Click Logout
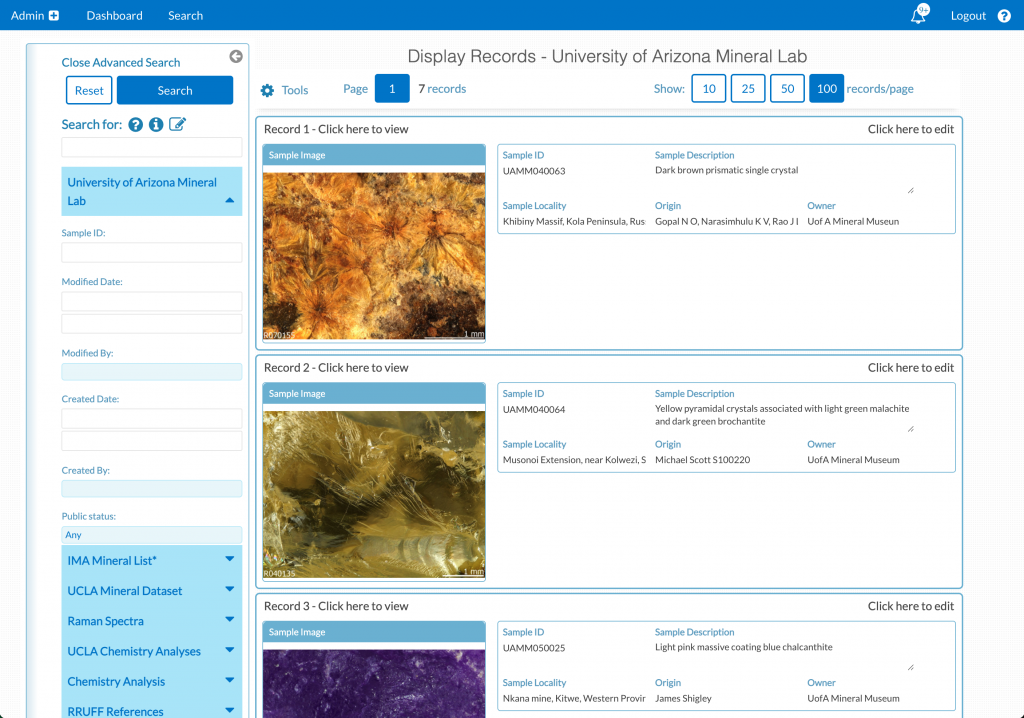The height and width of the screenshot is (718, 1024). pos(968,16)
